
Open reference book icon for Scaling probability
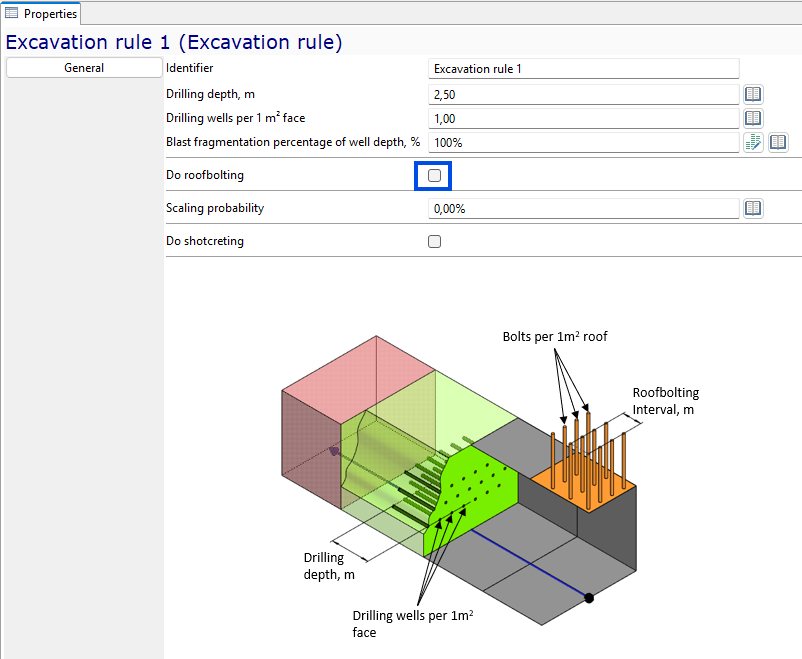[752, 208]
